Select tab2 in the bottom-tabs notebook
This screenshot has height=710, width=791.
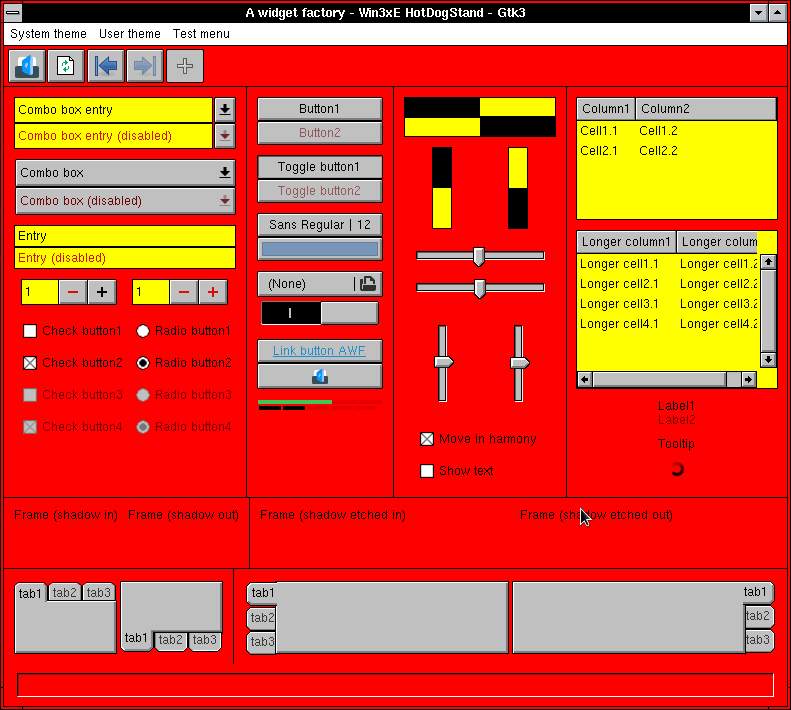coord(171,640)
